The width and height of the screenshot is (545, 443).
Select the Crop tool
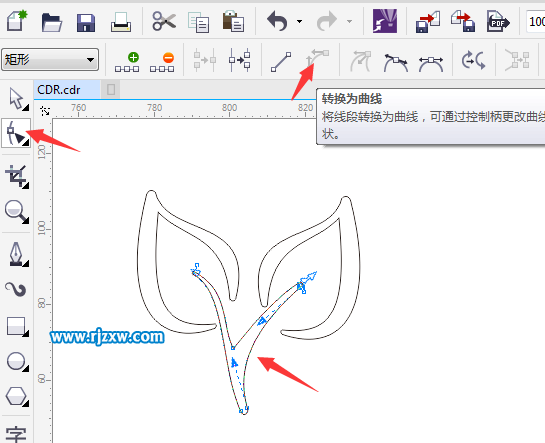tap(16, 176)
